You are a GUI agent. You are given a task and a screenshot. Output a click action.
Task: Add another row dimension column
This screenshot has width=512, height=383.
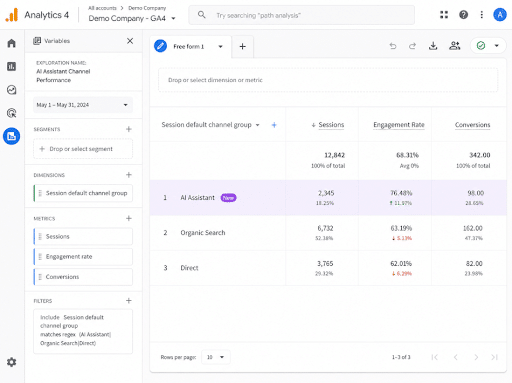click(274, 125)
